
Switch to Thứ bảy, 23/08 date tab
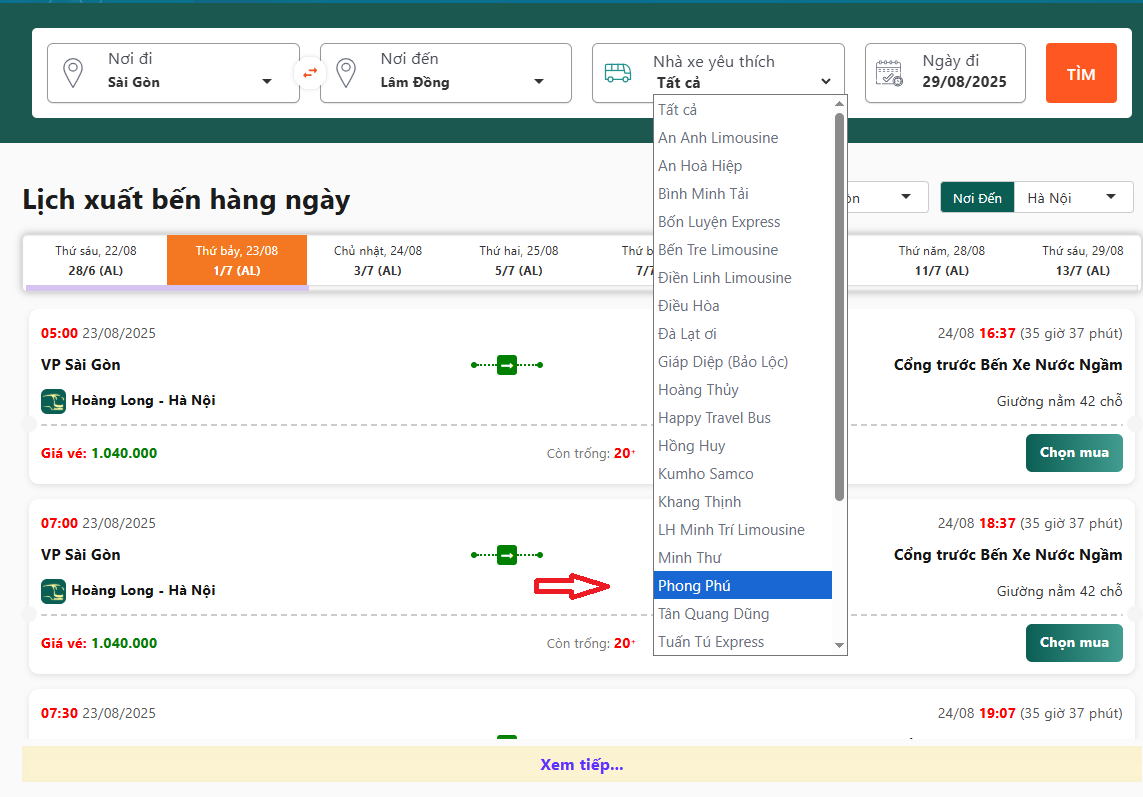coord(237,260)
